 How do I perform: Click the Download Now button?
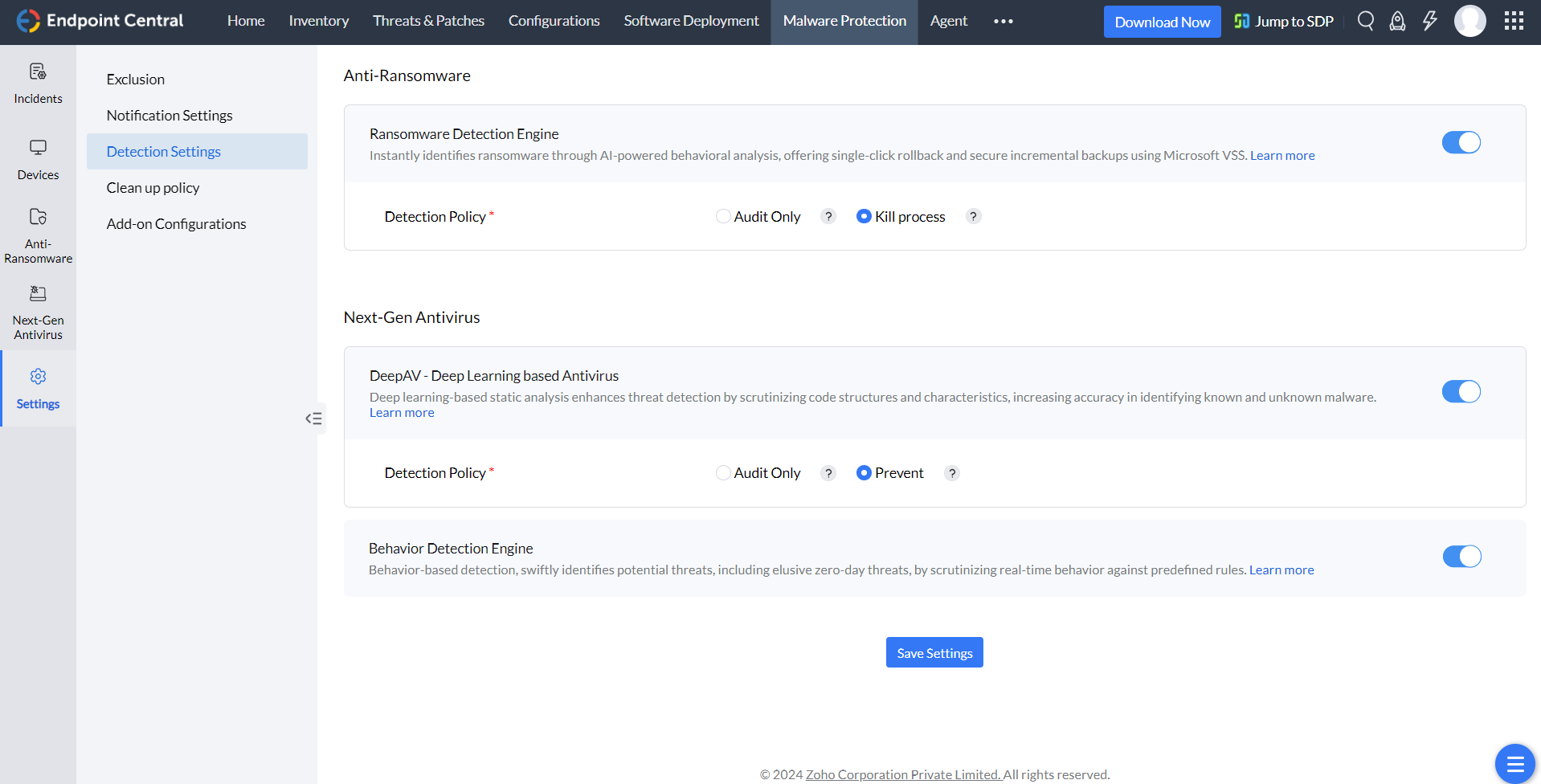coord(1162,22)
